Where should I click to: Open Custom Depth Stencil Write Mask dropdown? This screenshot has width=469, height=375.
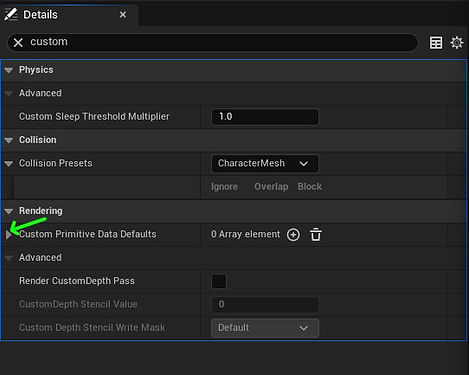point(265,328)
